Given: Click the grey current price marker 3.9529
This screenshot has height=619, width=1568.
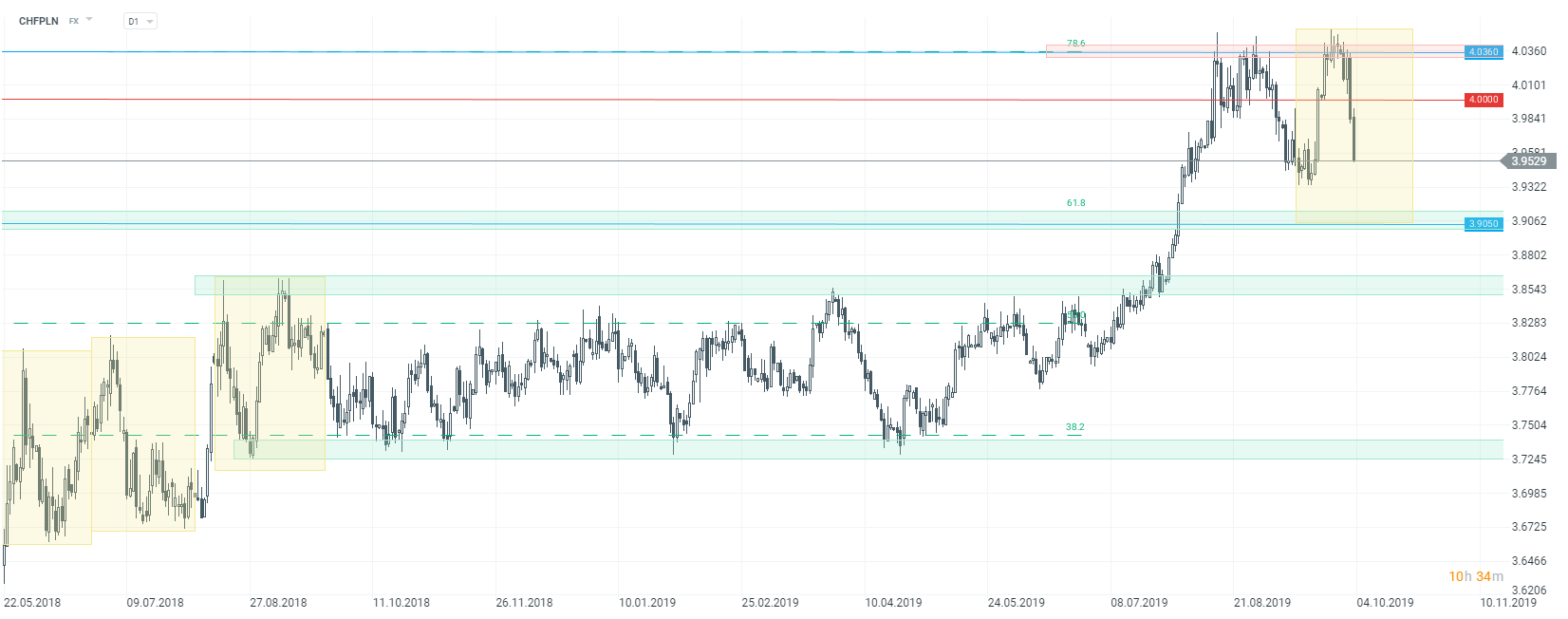Looking at the screenshot, I should [1528, 161].
